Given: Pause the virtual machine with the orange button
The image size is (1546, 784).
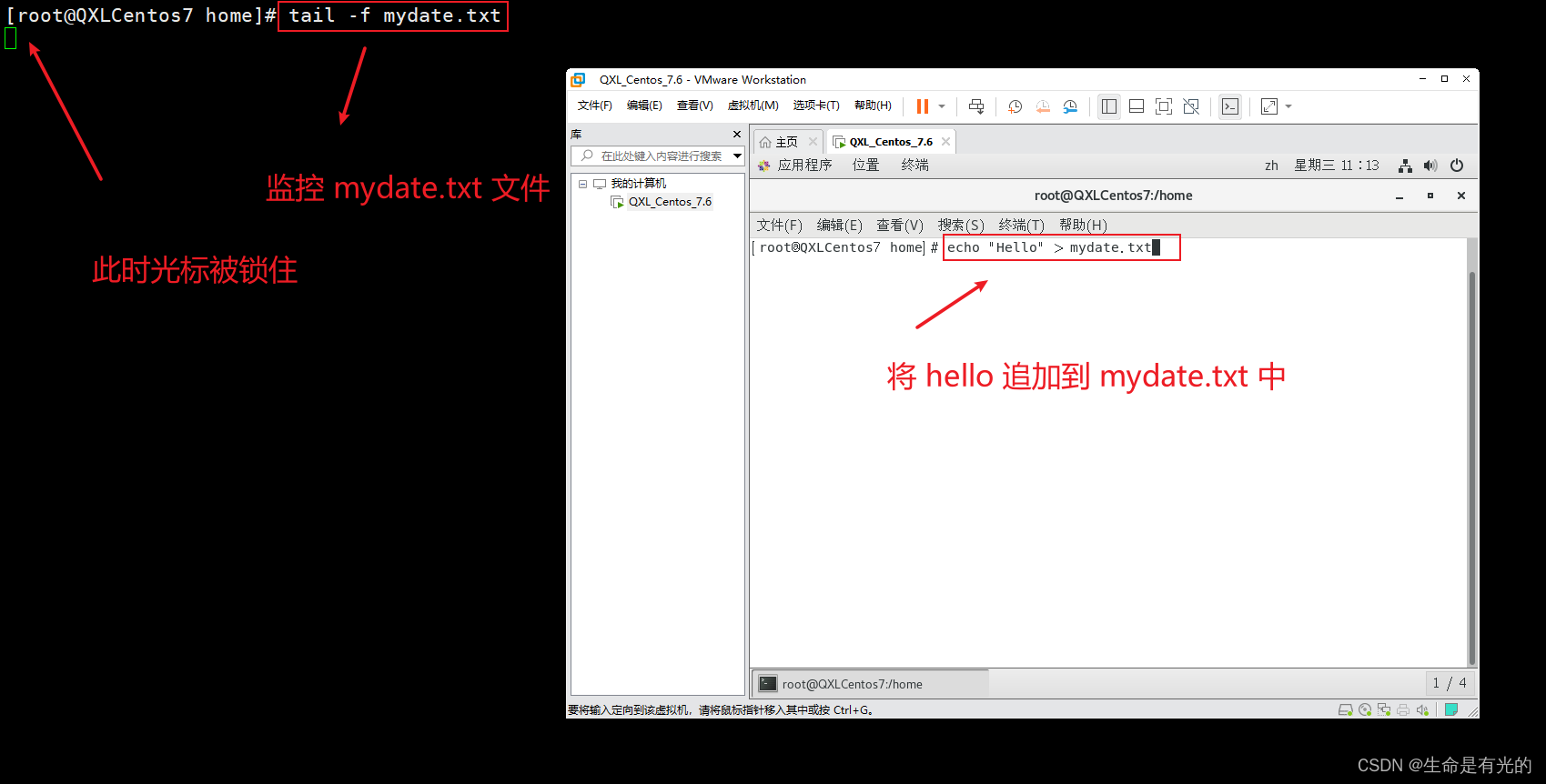Looking at the screenshot, I should pos(922,106).
